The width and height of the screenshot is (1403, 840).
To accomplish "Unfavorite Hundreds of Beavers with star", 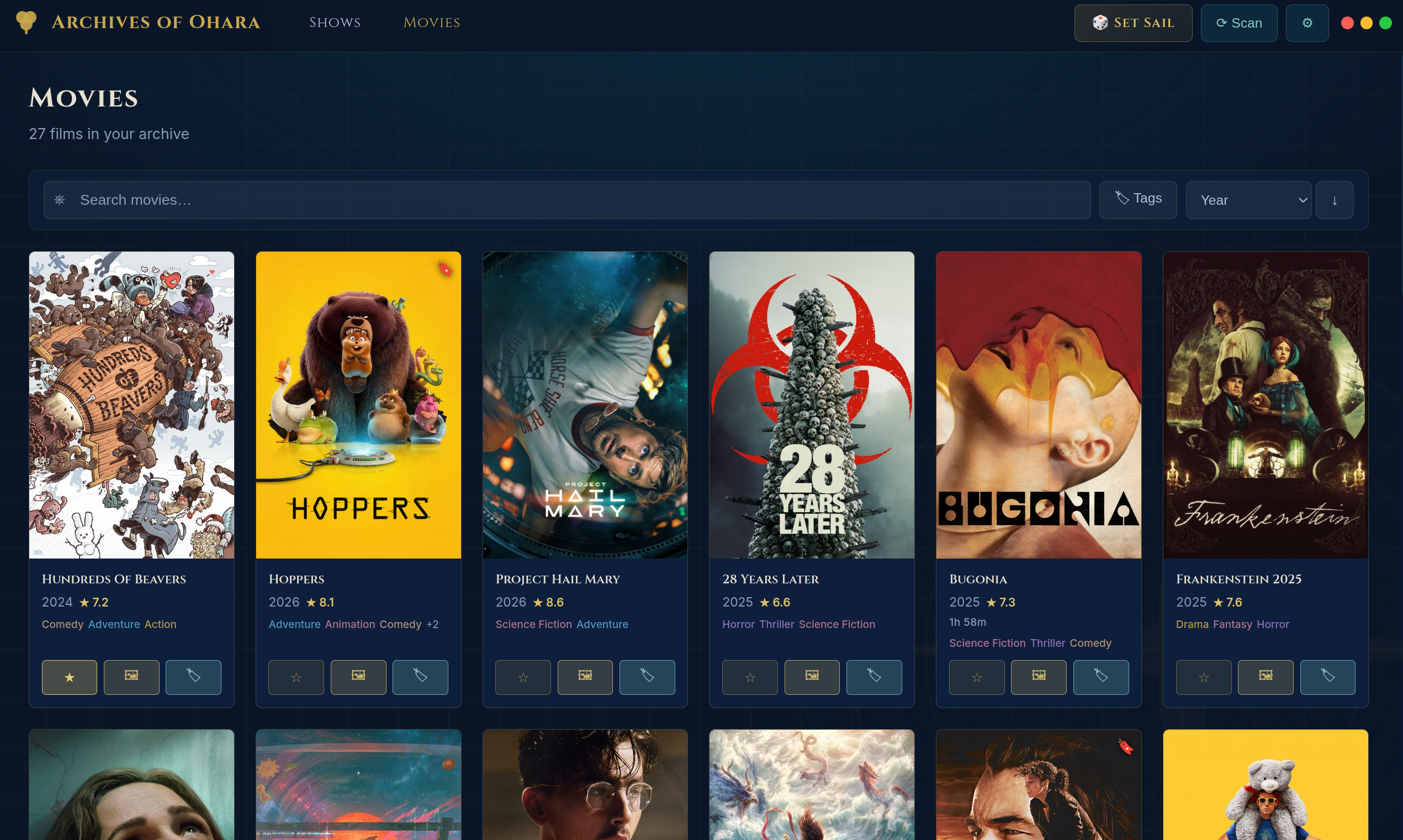I will tap(69, 677).
